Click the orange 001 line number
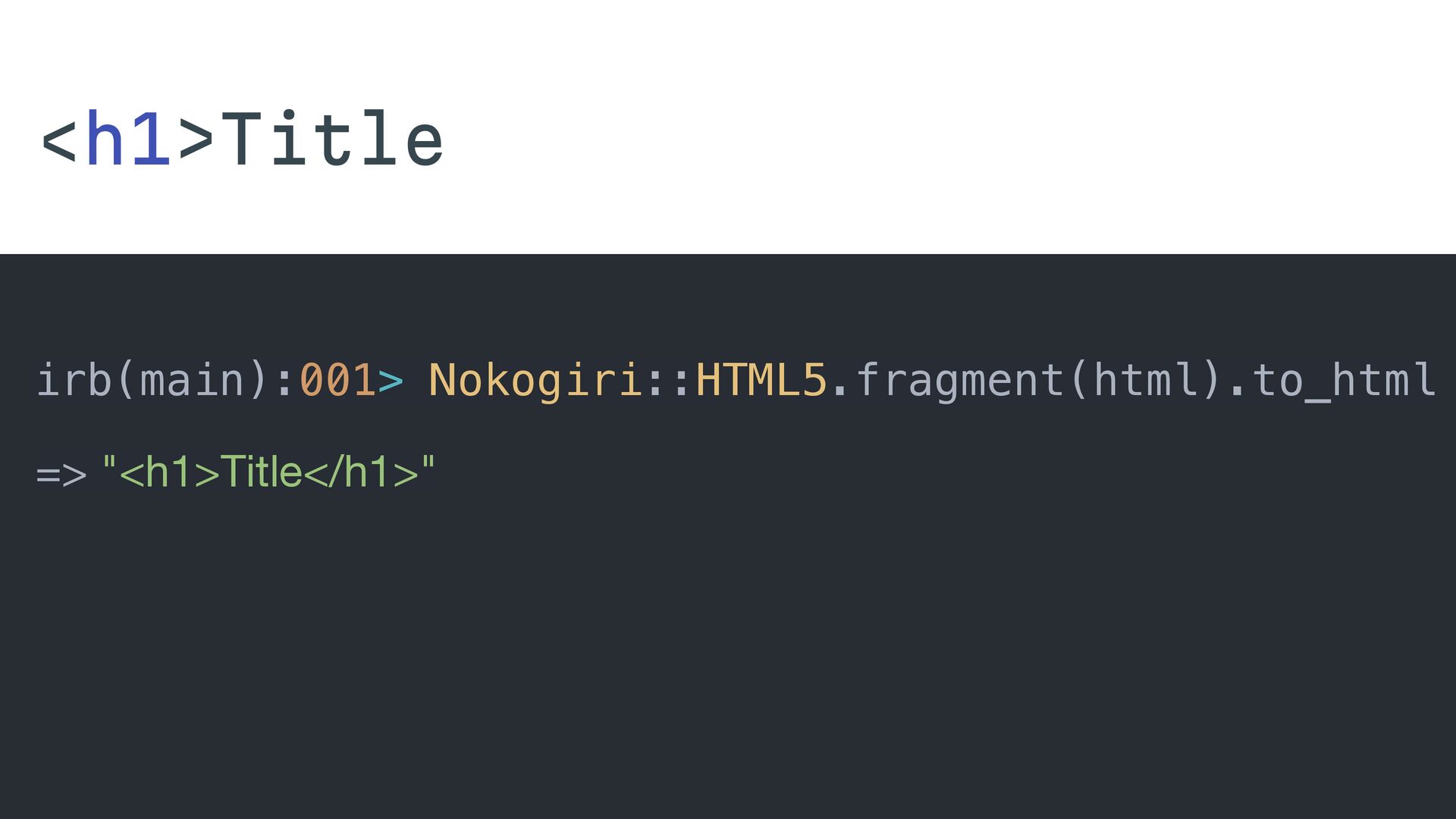The width and height of the screenshot is (1456, 819). click(x=337, y=380)
